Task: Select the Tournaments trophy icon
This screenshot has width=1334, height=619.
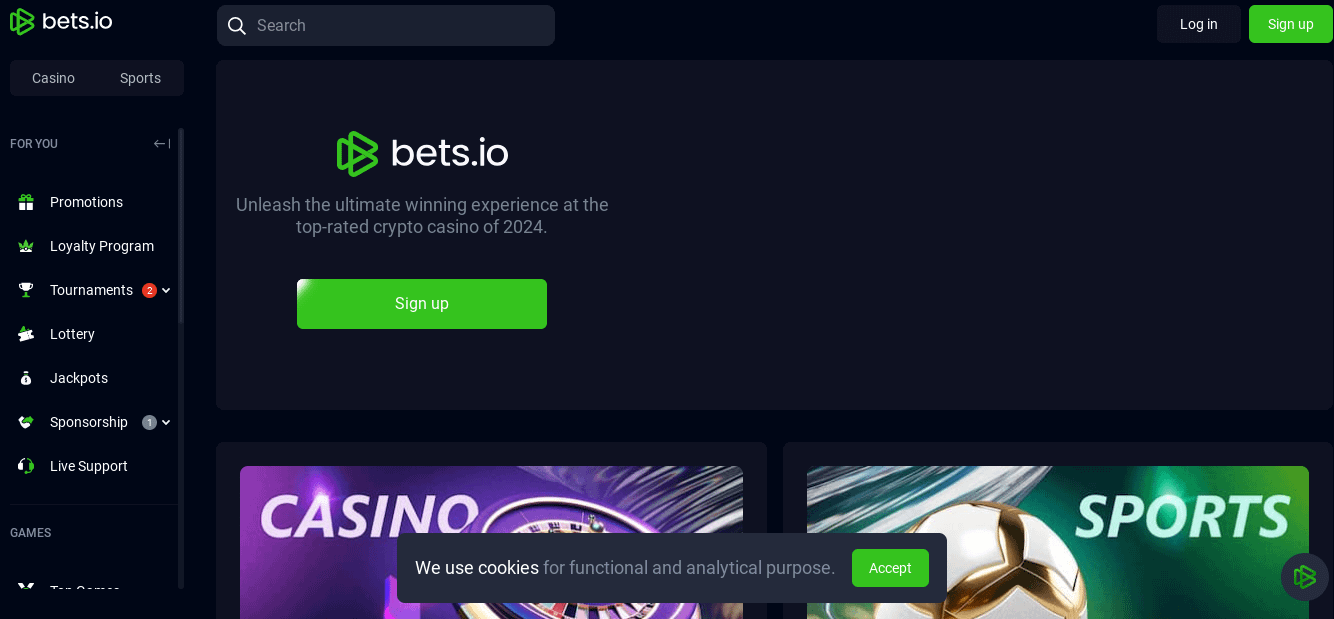Action: (26, 290)
